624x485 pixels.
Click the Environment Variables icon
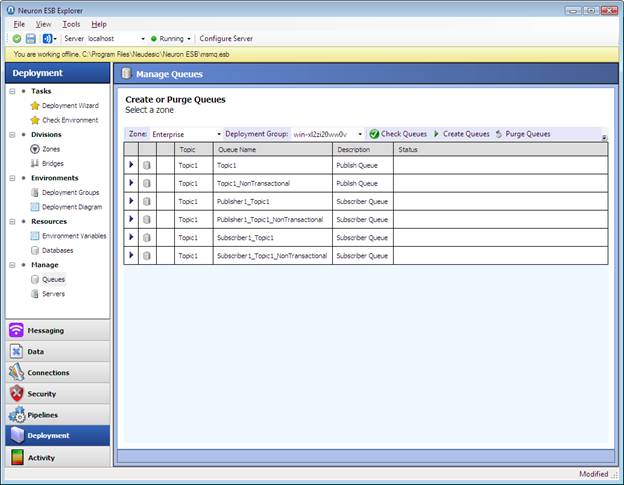35,236
